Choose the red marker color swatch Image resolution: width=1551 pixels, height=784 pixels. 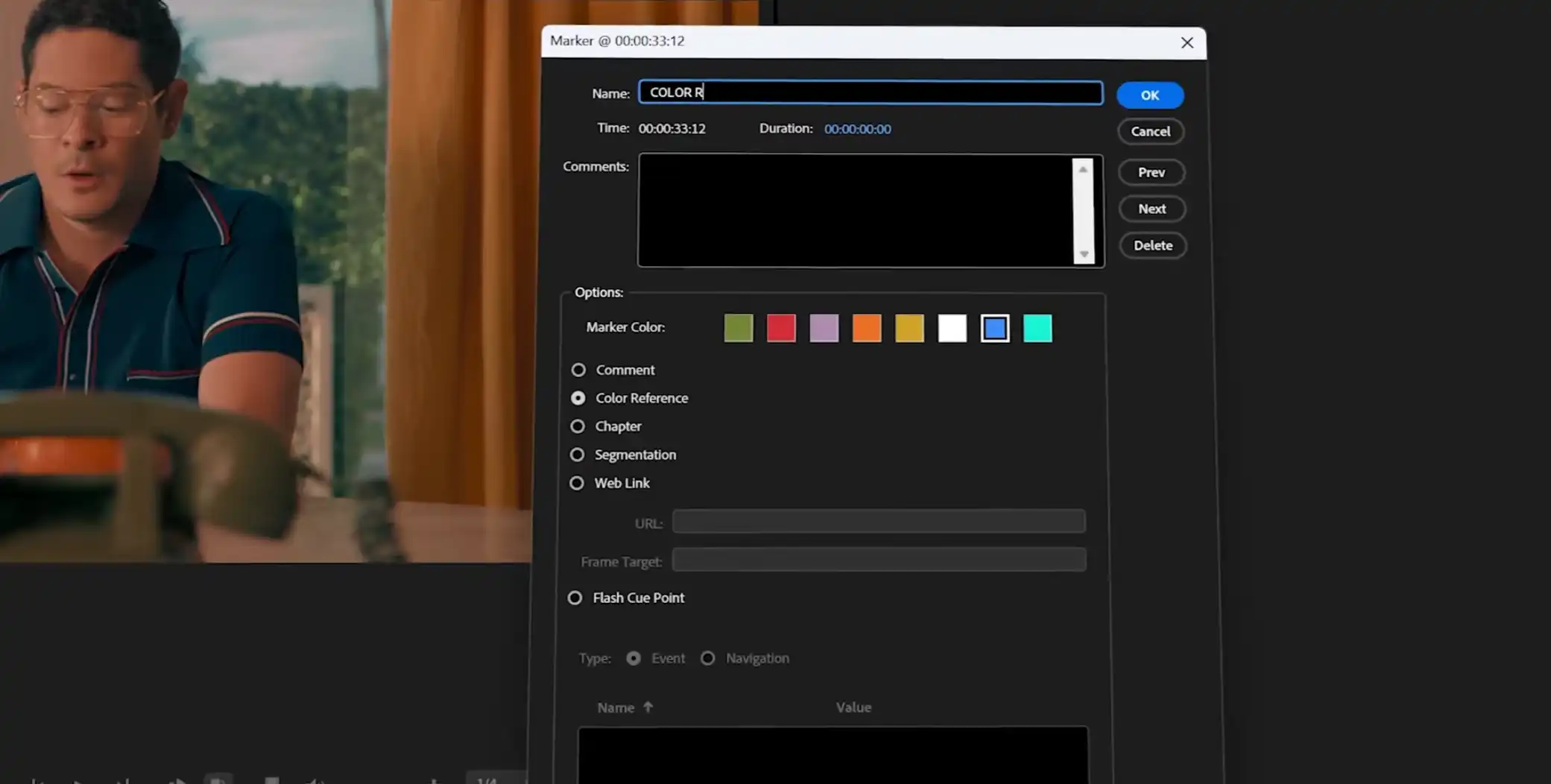coord(781,328)
